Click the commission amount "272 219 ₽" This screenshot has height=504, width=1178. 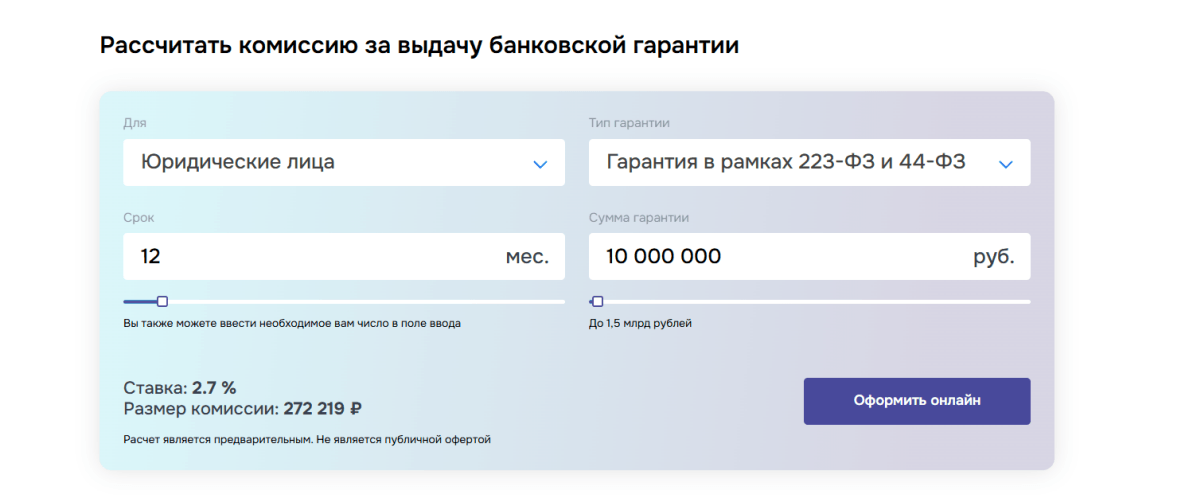(322, 408)
